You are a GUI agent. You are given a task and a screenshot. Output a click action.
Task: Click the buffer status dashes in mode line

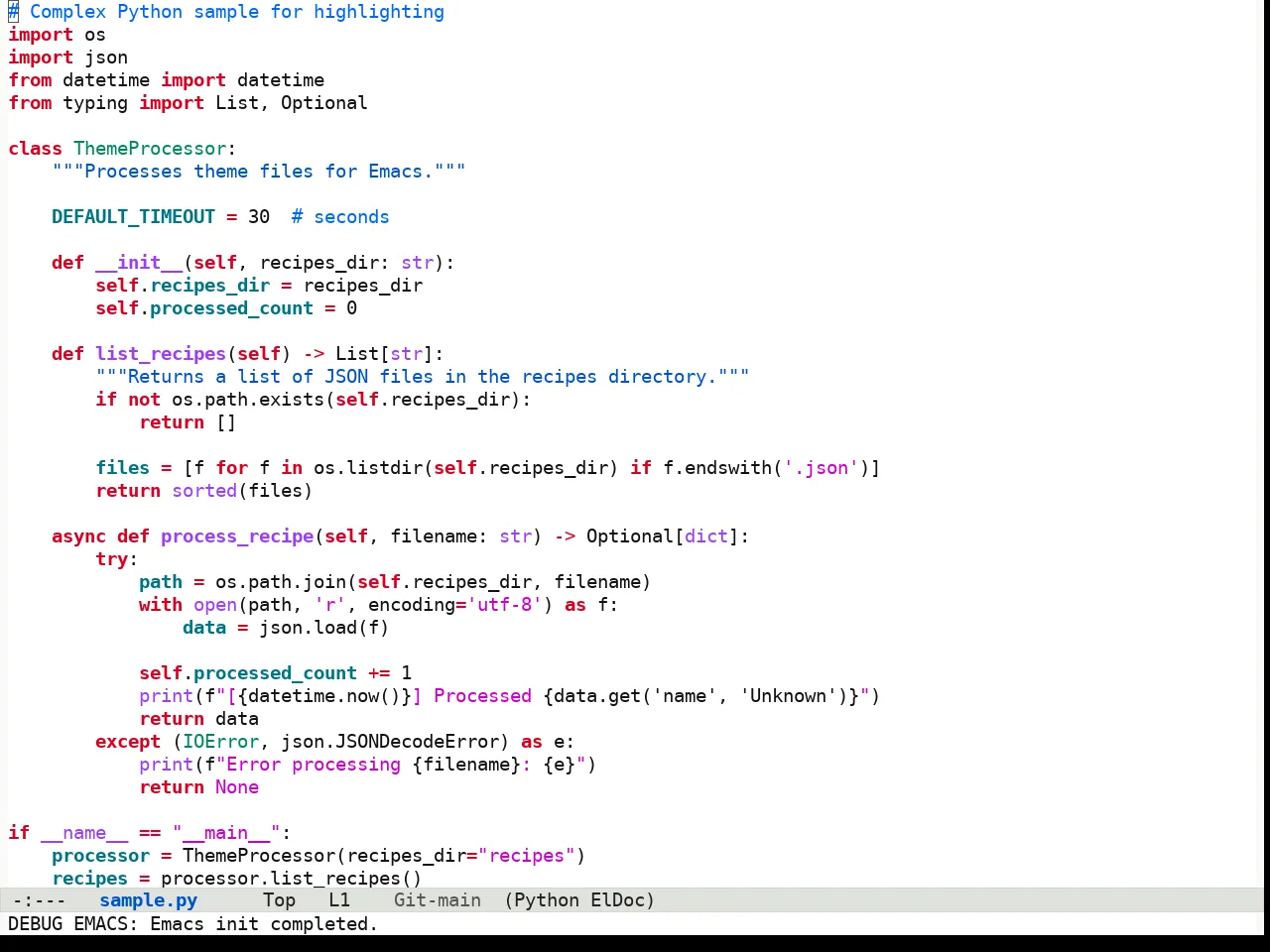coord(39,900)
